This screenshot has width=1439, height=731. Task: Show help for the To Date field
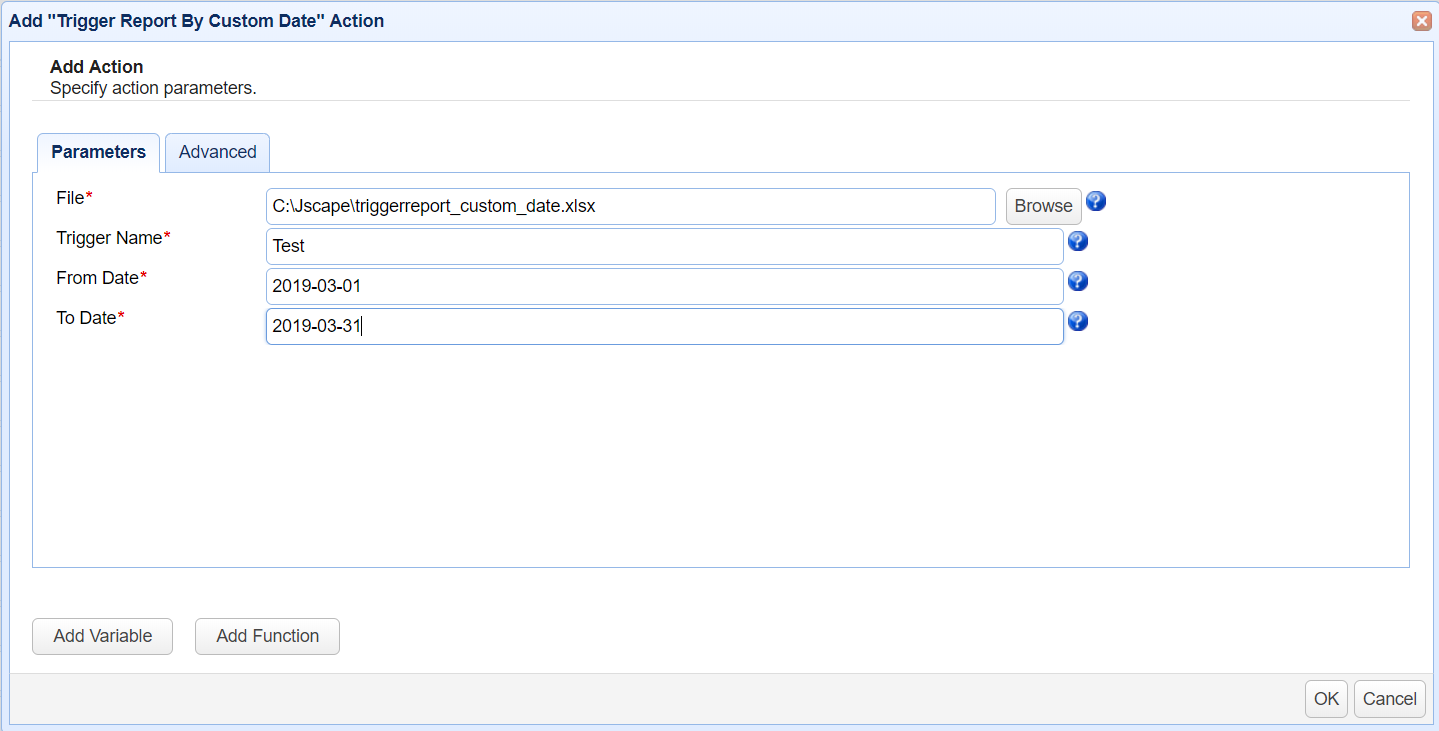coord(1078,321)
